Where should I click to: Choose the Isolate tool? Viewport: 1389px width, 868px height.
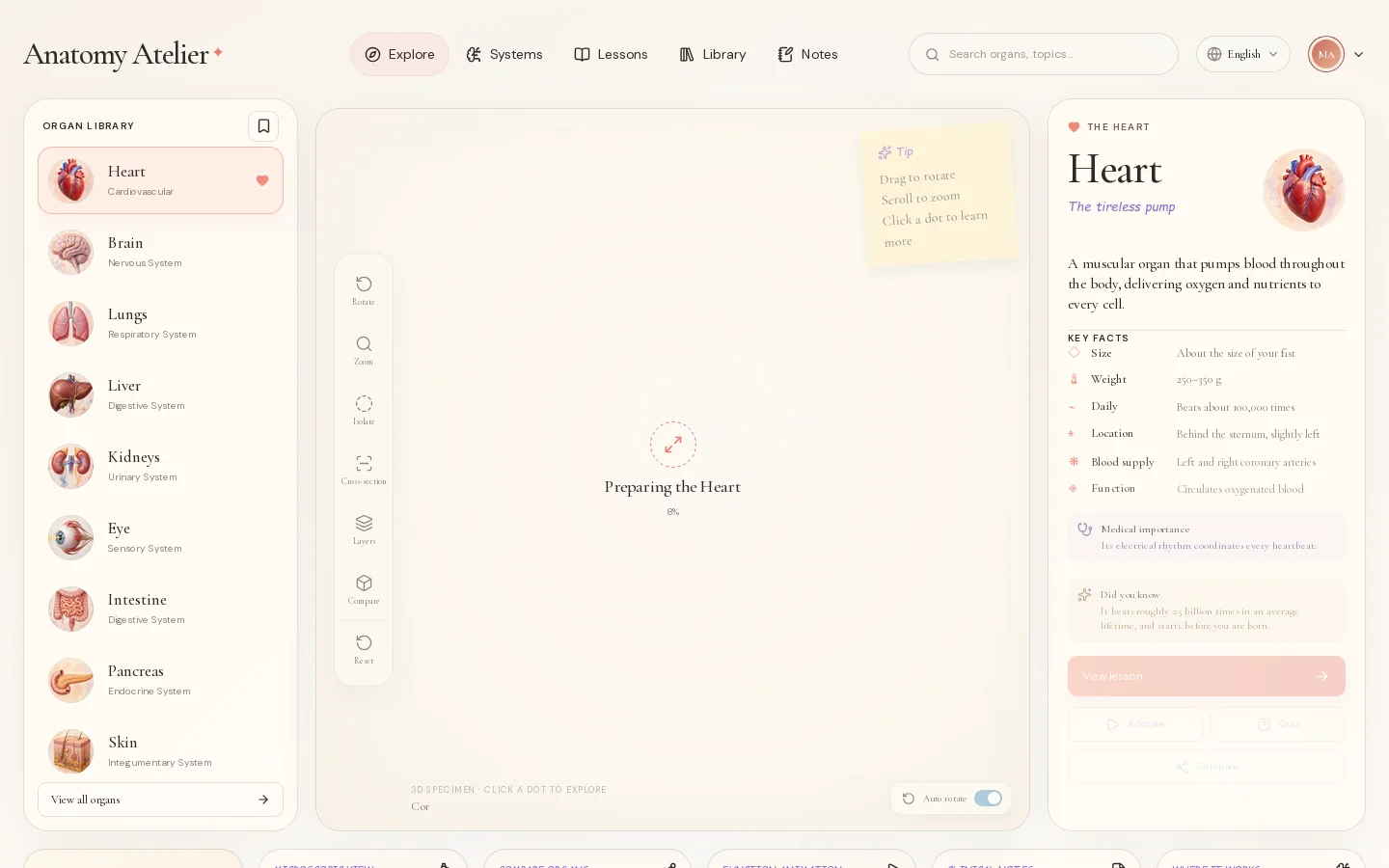(364, 410)
